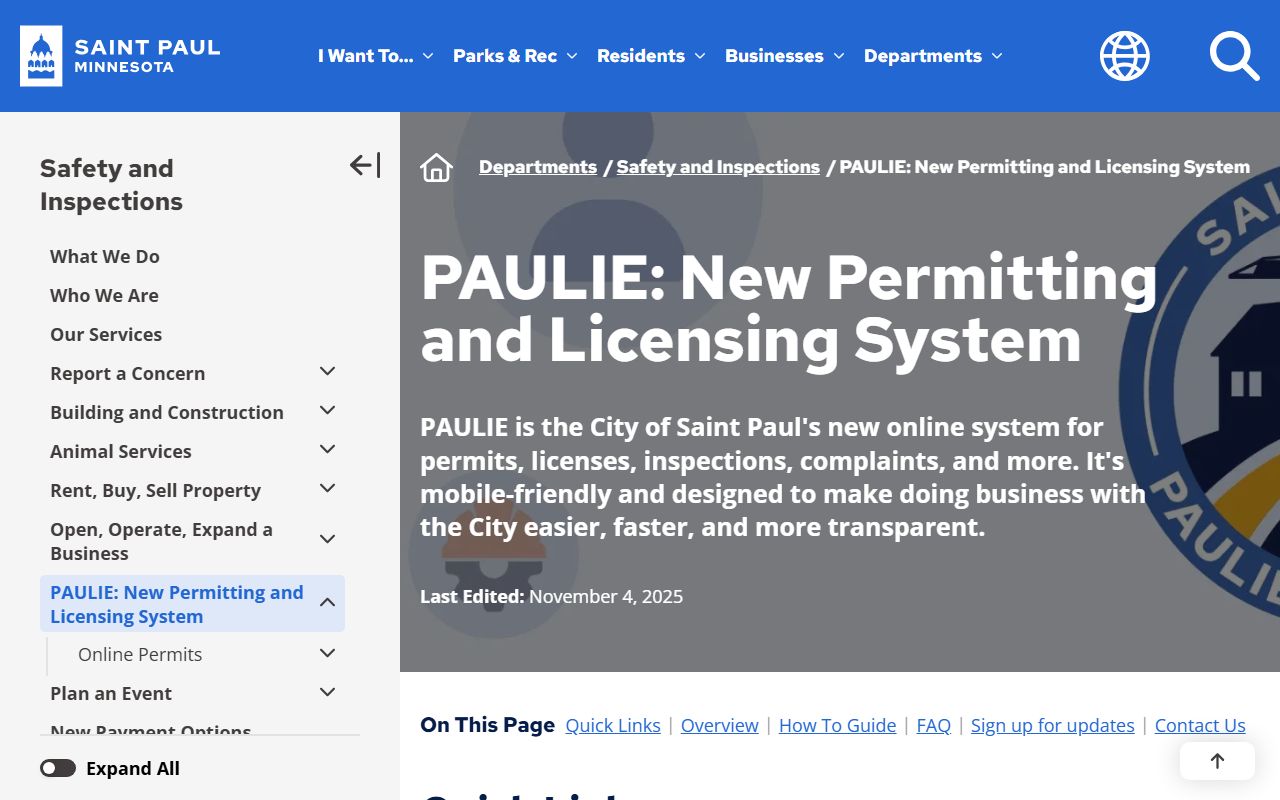Jump to Contact Us section
The width and height of the screenshot is (1280, 800).
[x=1200, y=725]
